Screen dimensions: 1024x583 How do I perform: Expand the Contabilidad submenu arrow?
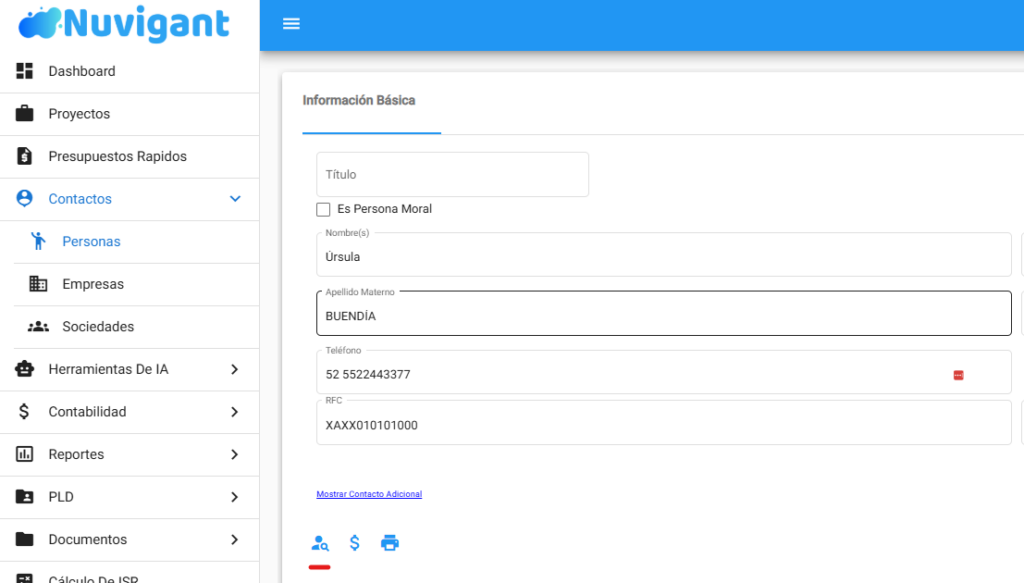[234, 412]
